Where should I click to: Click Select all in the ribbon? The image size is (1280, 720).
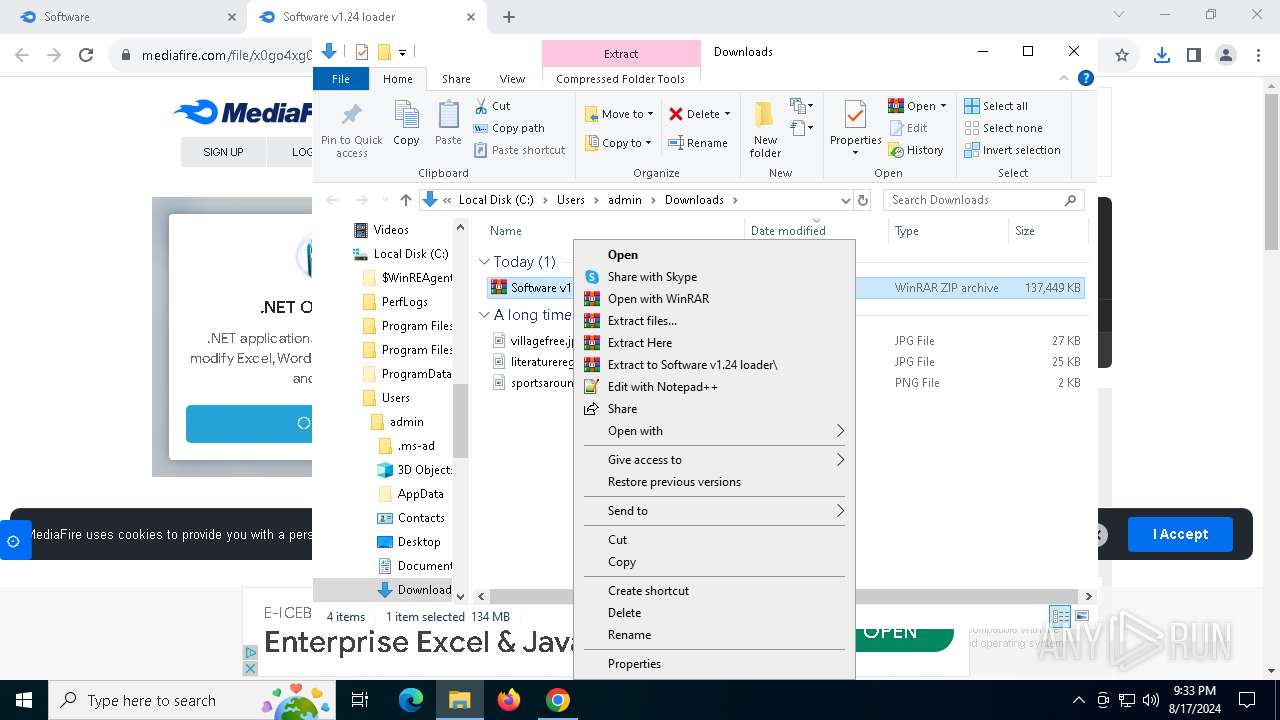point(996,106)
